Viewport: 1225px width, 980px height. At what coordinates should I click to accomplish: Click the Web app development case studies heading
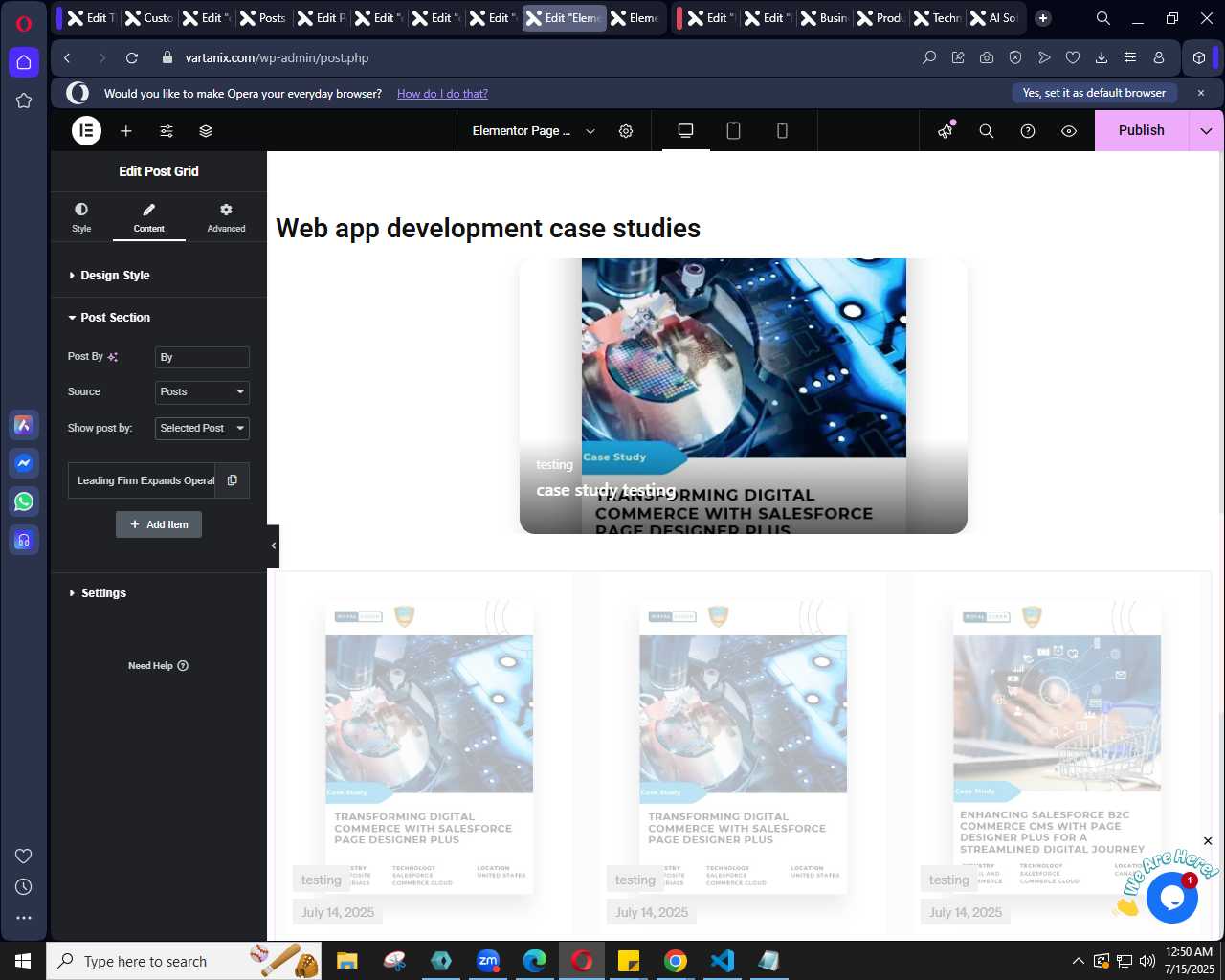click(488, 228)
